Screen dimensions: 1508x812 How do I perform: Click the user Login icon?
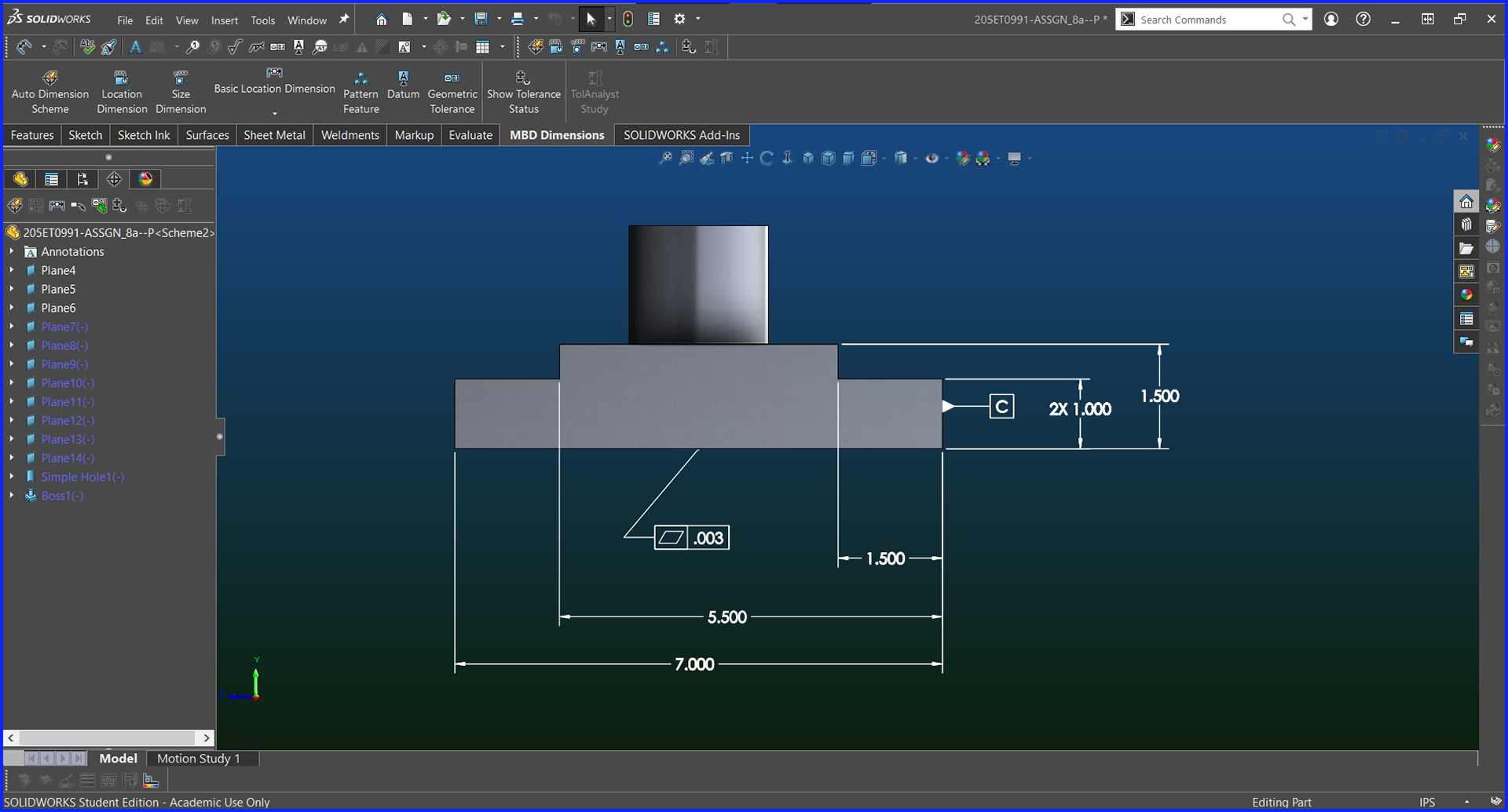coord(1331,19)
